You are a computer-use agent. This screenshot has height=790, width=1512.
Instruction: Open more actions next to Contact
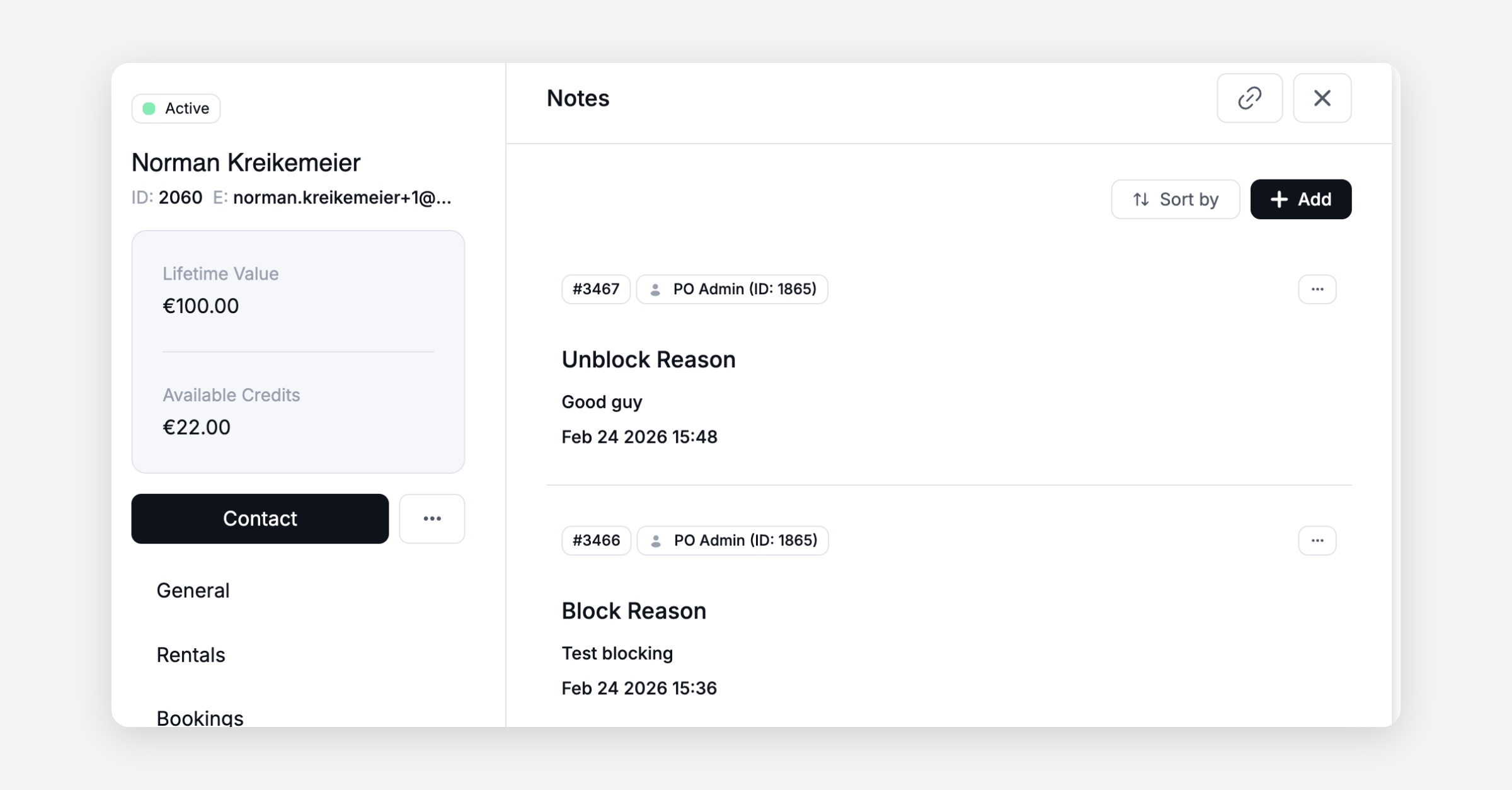click(432, 518)
